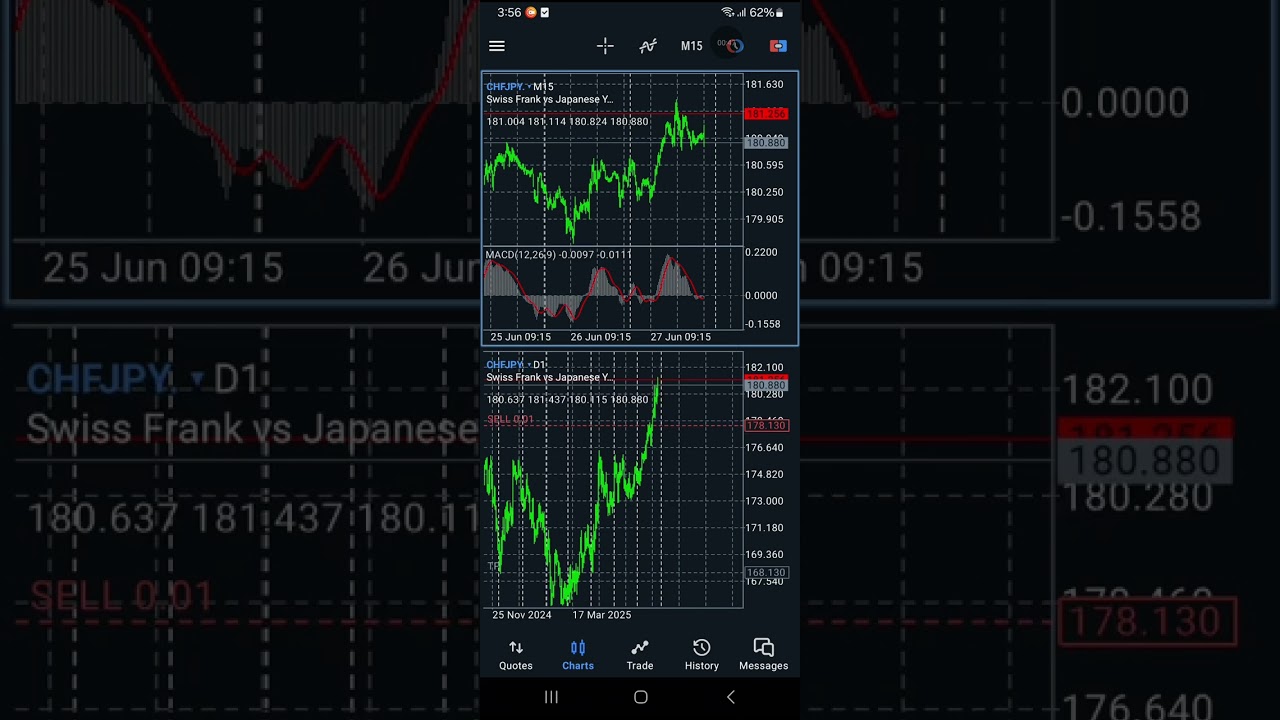The height and width of the screenshot is (720, 1280).
Task: Tap the 168.130 take profit price marker
Action: click(766, 573)
